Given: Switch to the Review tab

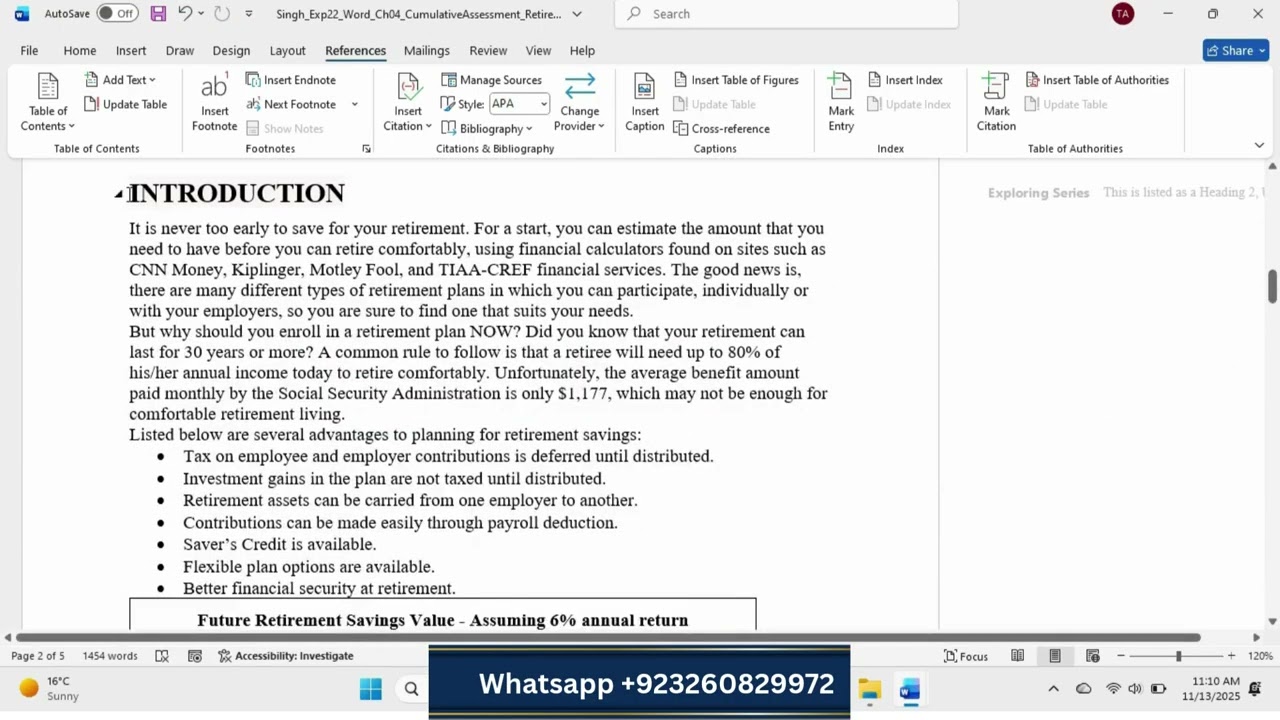Looking at the screenshot, I should 488,50.
